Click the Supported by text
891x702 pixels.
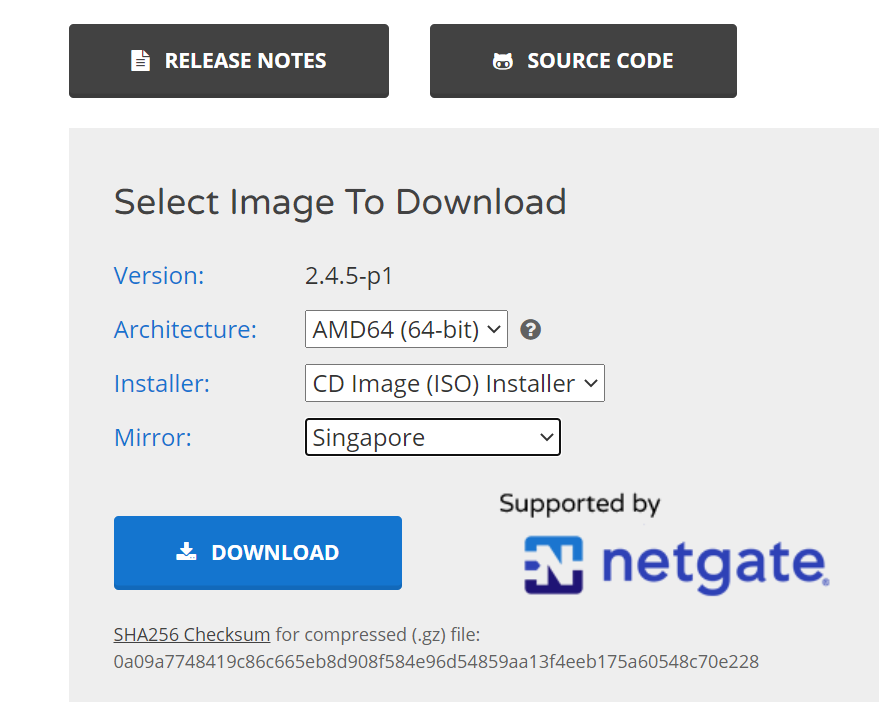579,503
